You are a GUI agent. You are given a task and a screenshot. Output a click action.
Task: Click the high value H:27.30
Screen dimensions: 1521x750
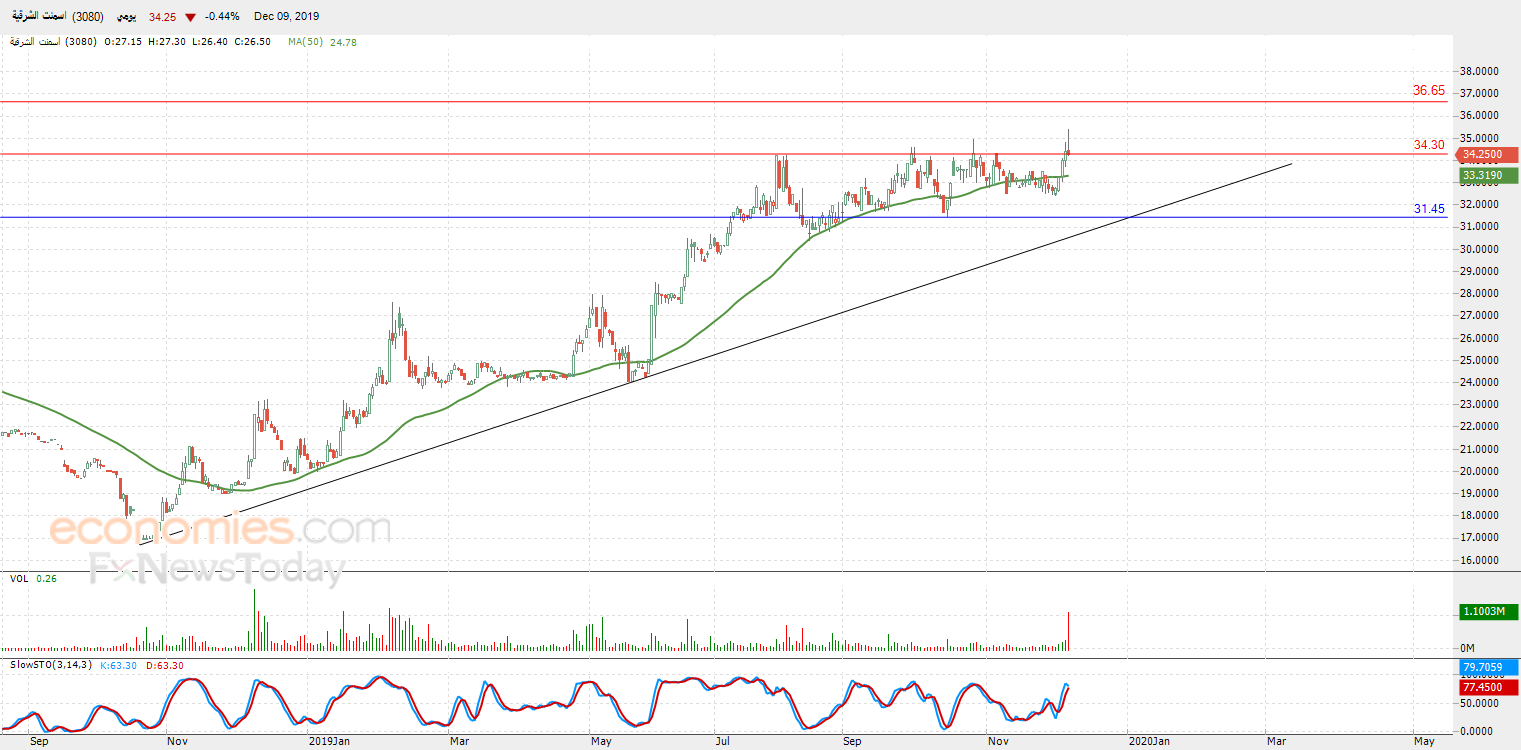coord(168,42)
